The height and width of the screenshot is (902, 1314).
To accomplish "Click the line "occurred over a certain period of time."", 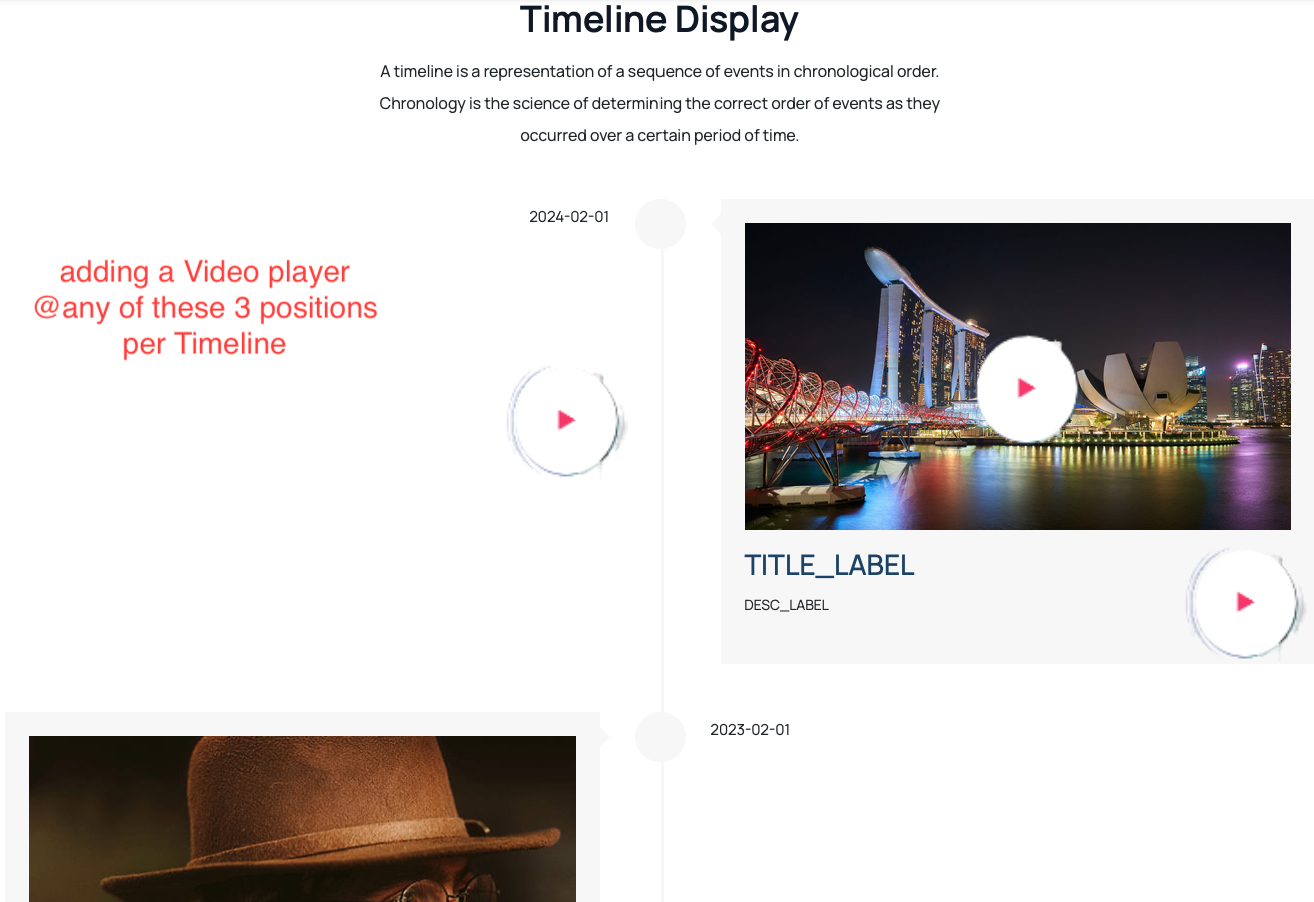I will pos(660,135).
